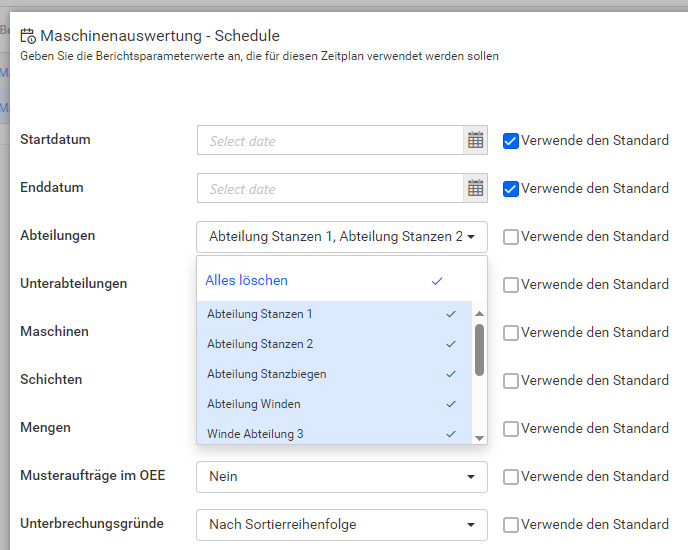Deselect Abteilung Stanzen 1 in list

click(x=330, y=314)
